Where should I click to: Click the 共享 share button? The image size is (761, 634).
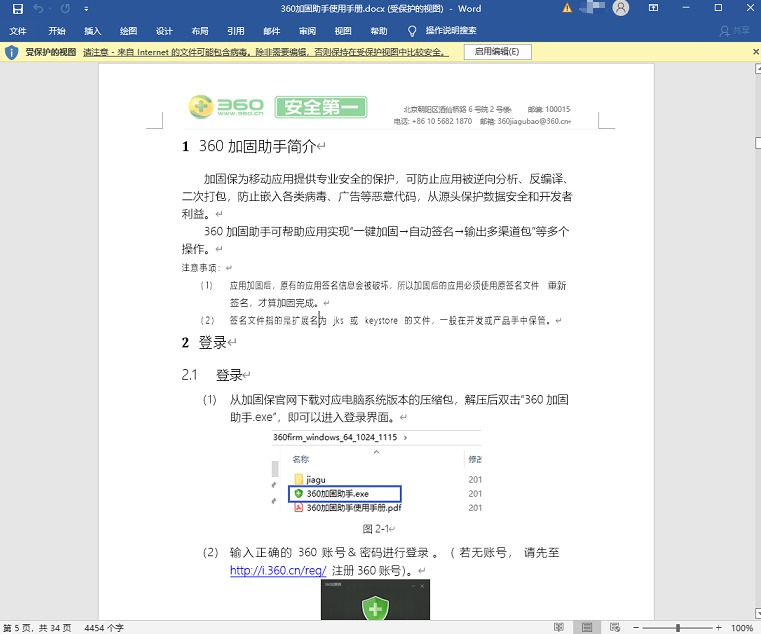[735, 31]
